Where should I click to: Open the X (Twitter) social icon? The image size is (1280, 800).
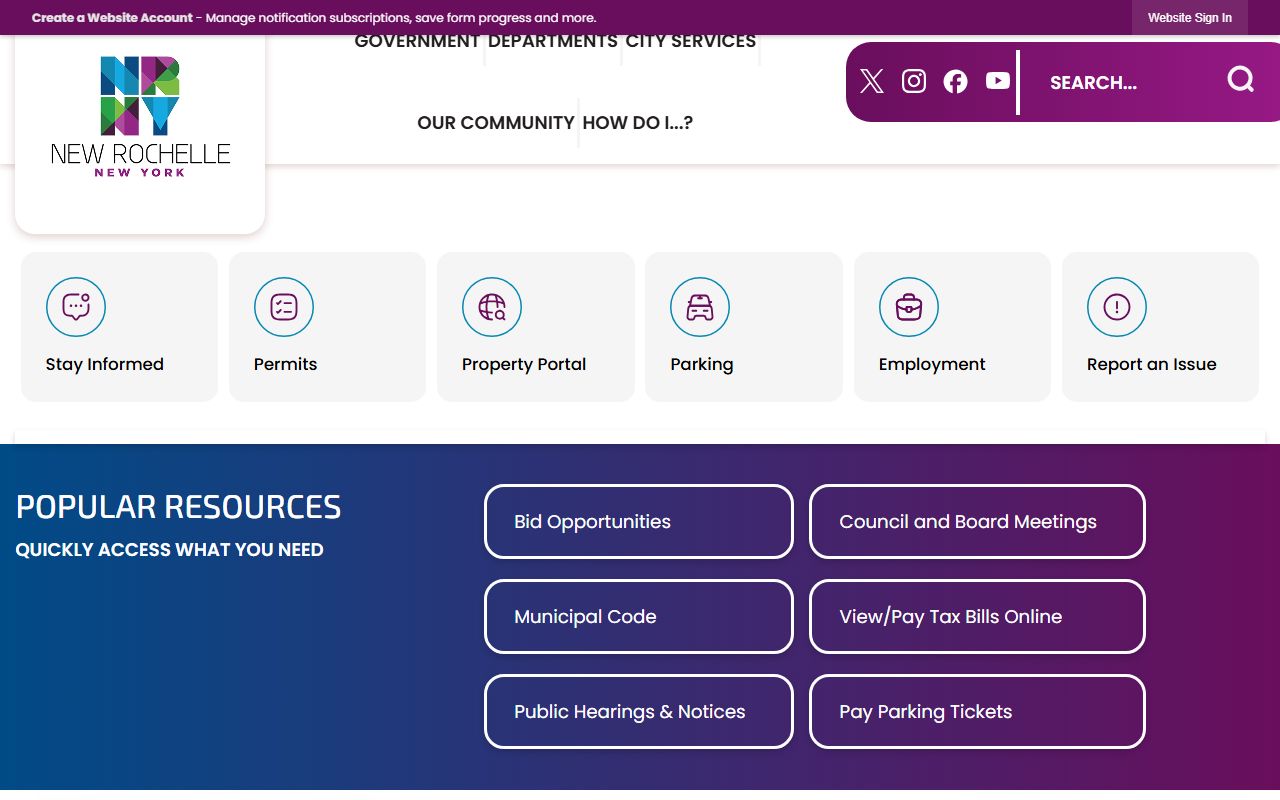click(872, 82)
